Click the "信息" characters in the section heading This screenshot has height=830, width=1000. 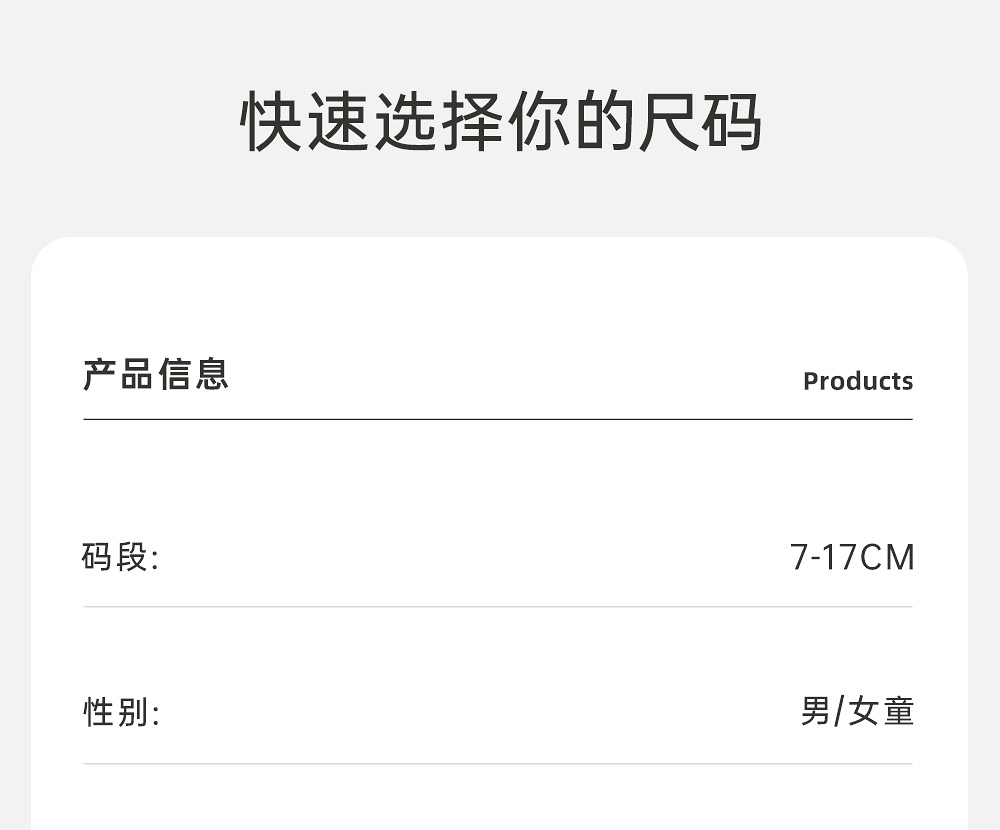click(193, 374)
